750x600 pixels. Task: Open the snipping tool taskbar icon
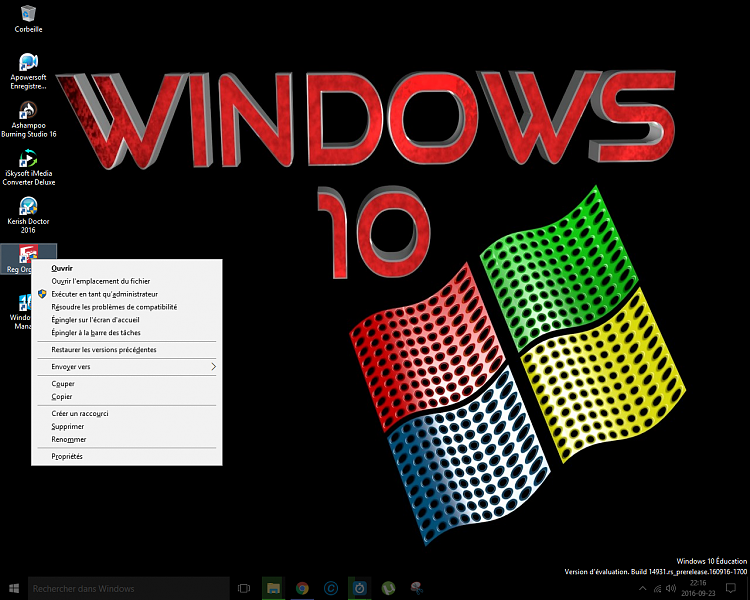(x=417, y=588)
